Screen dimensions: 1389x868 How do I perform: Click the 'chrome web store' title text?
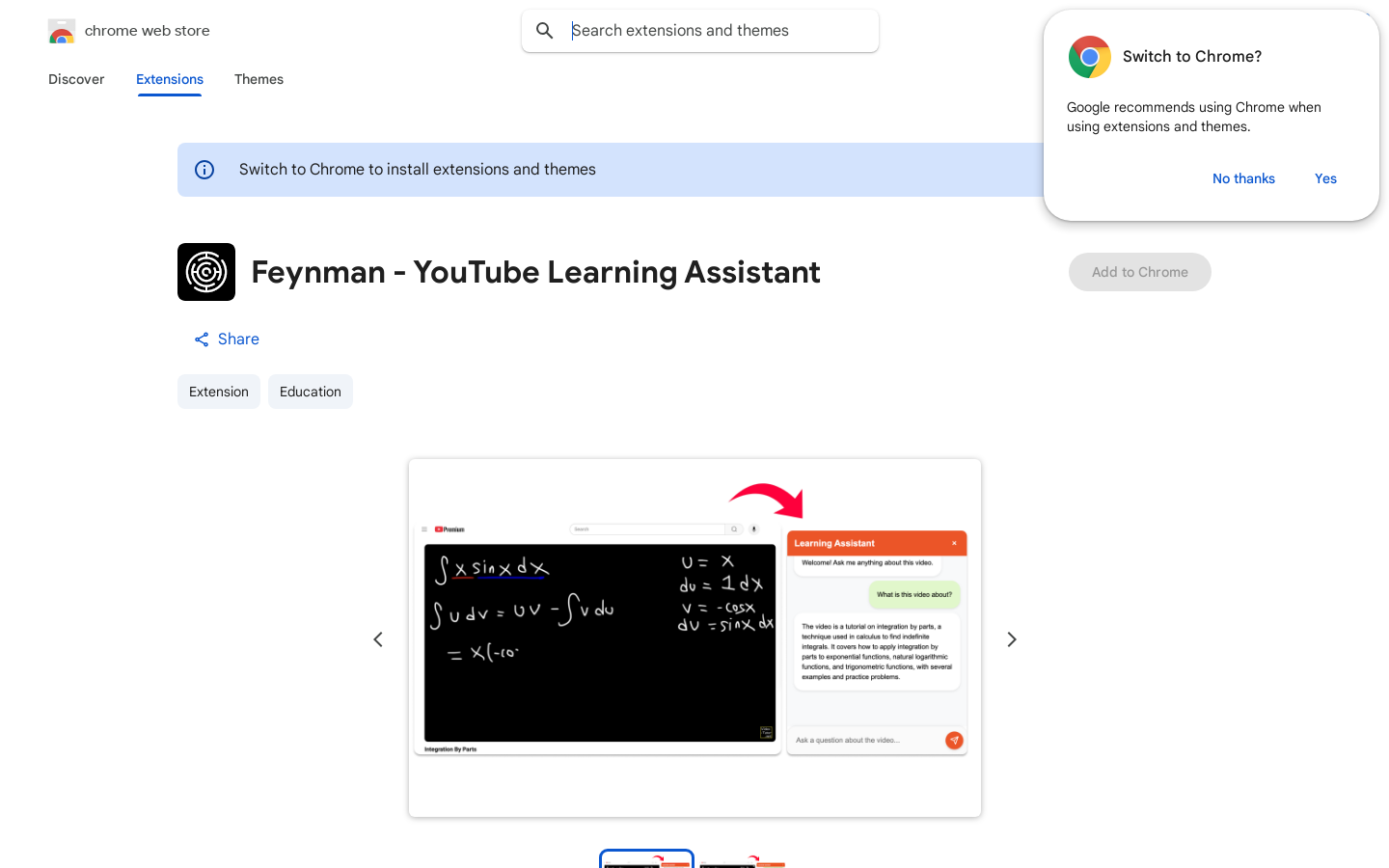[x=148, y=31]
